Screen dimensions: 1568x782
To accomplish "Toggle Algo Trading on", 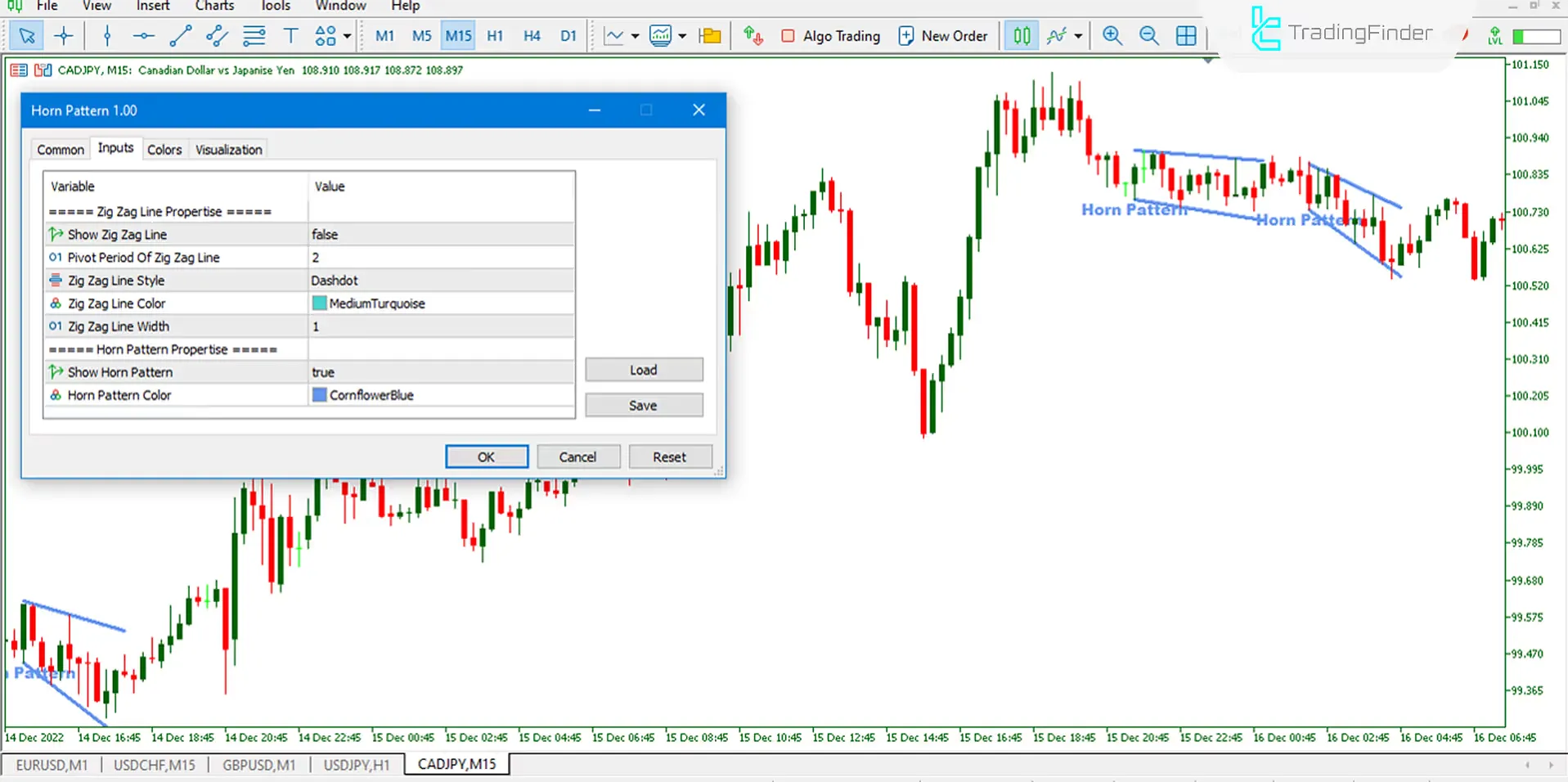I will 829,35.
